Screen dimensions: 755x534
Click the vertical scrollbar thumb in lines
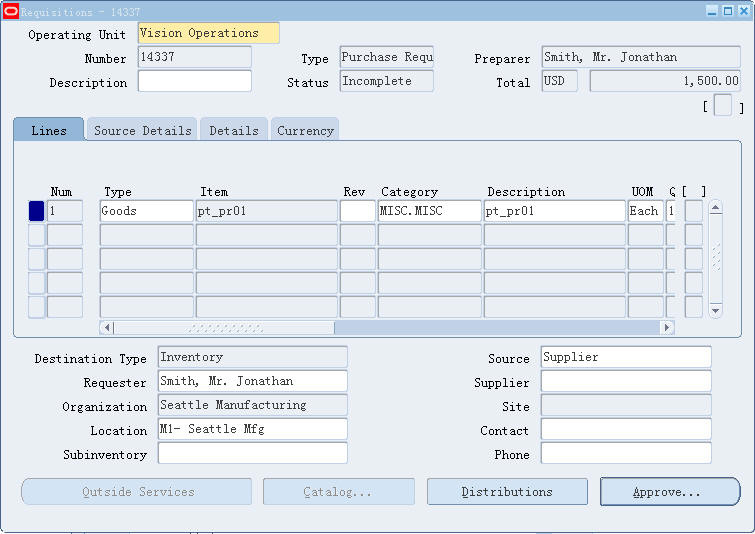click(716, 257)
